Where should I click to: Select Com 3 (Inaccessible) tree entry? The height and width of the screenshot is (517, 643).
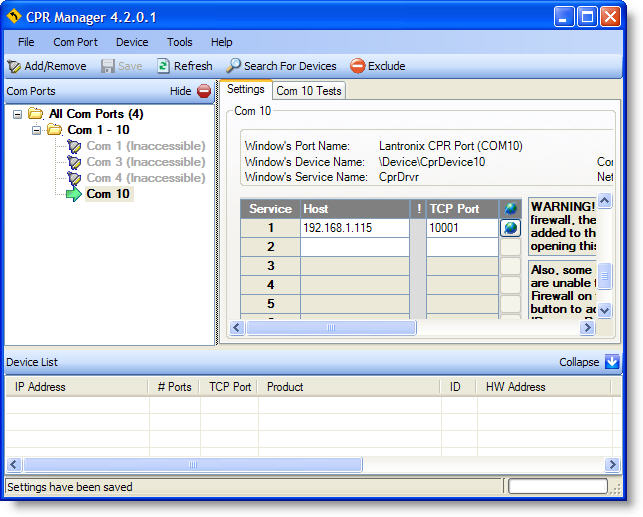pyautogui.click(x=146, y=162)
